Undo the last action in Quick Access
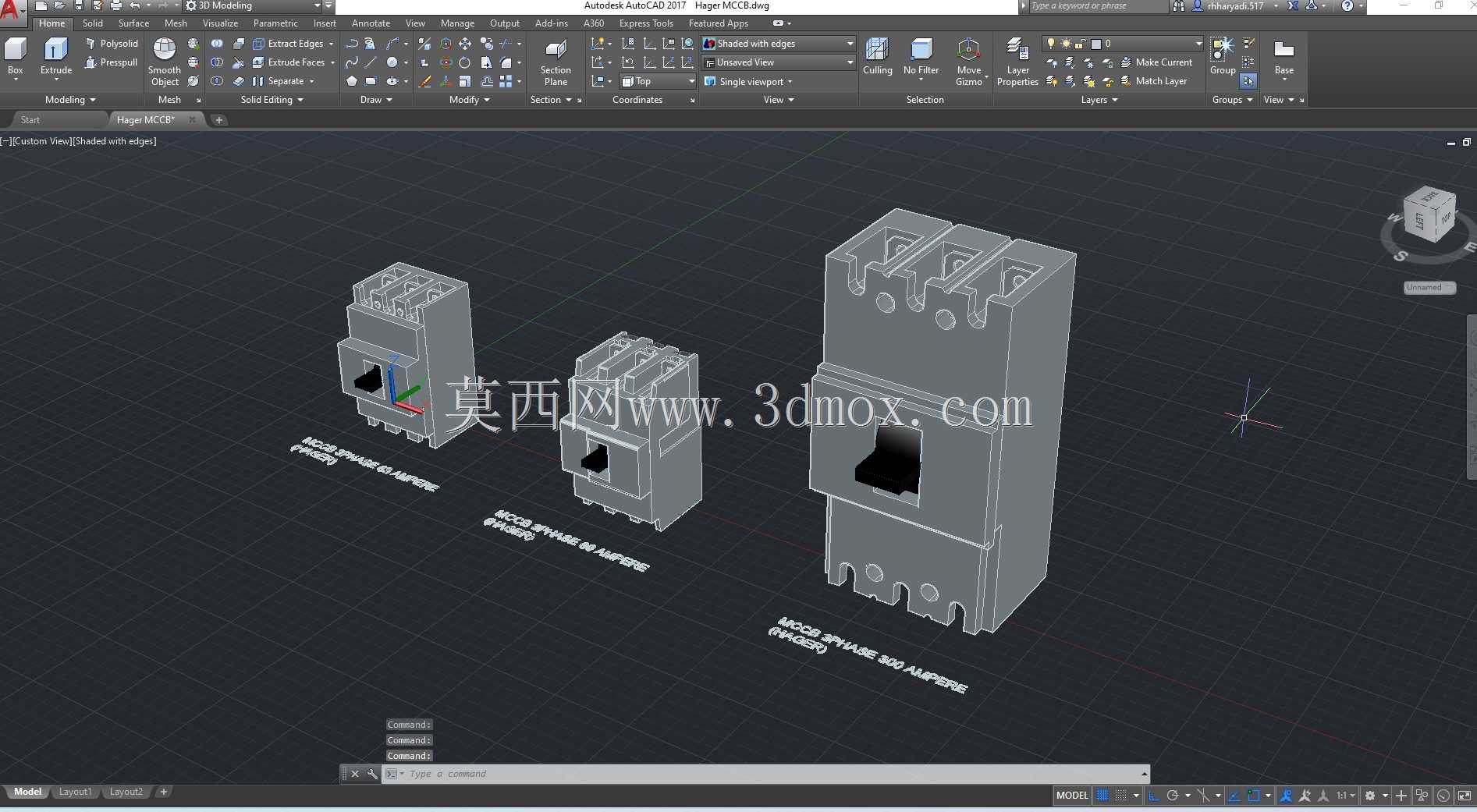 click(x=135, y=5)
